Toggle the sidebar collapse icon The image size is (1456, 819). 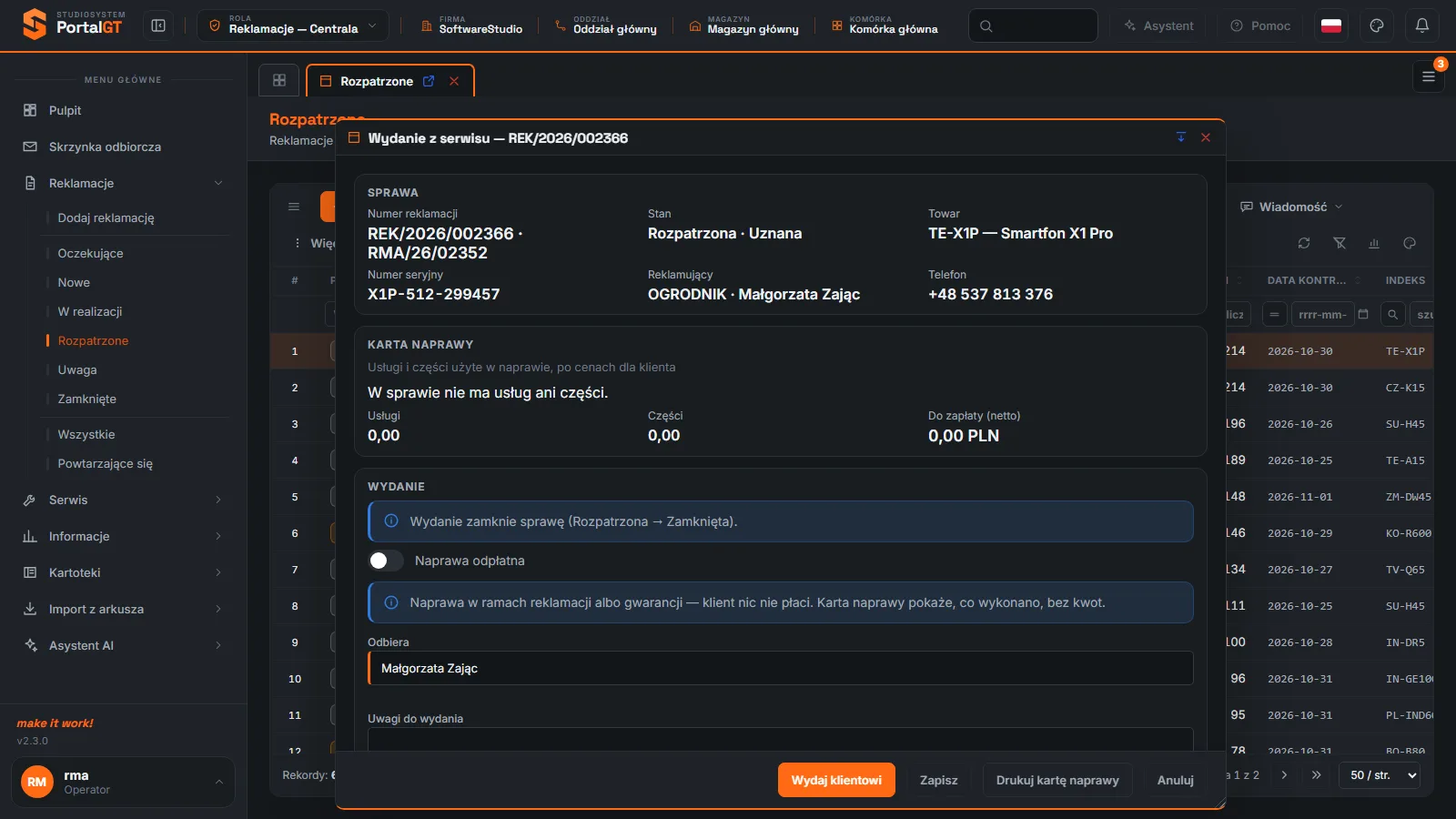tap(158, 25)
